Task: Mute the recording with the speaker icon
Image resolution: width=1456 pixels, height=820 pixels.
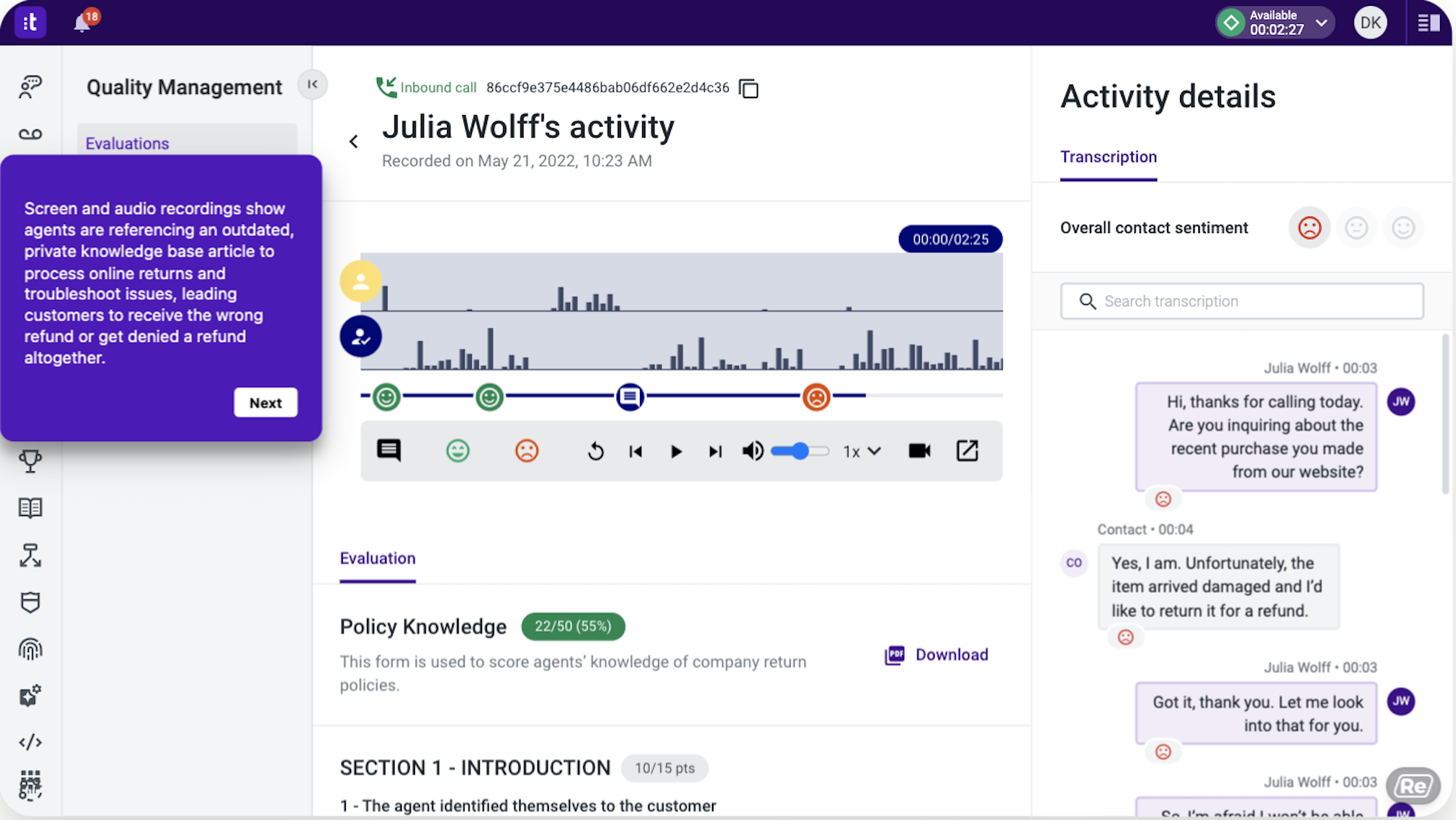Action: point(753,451)
